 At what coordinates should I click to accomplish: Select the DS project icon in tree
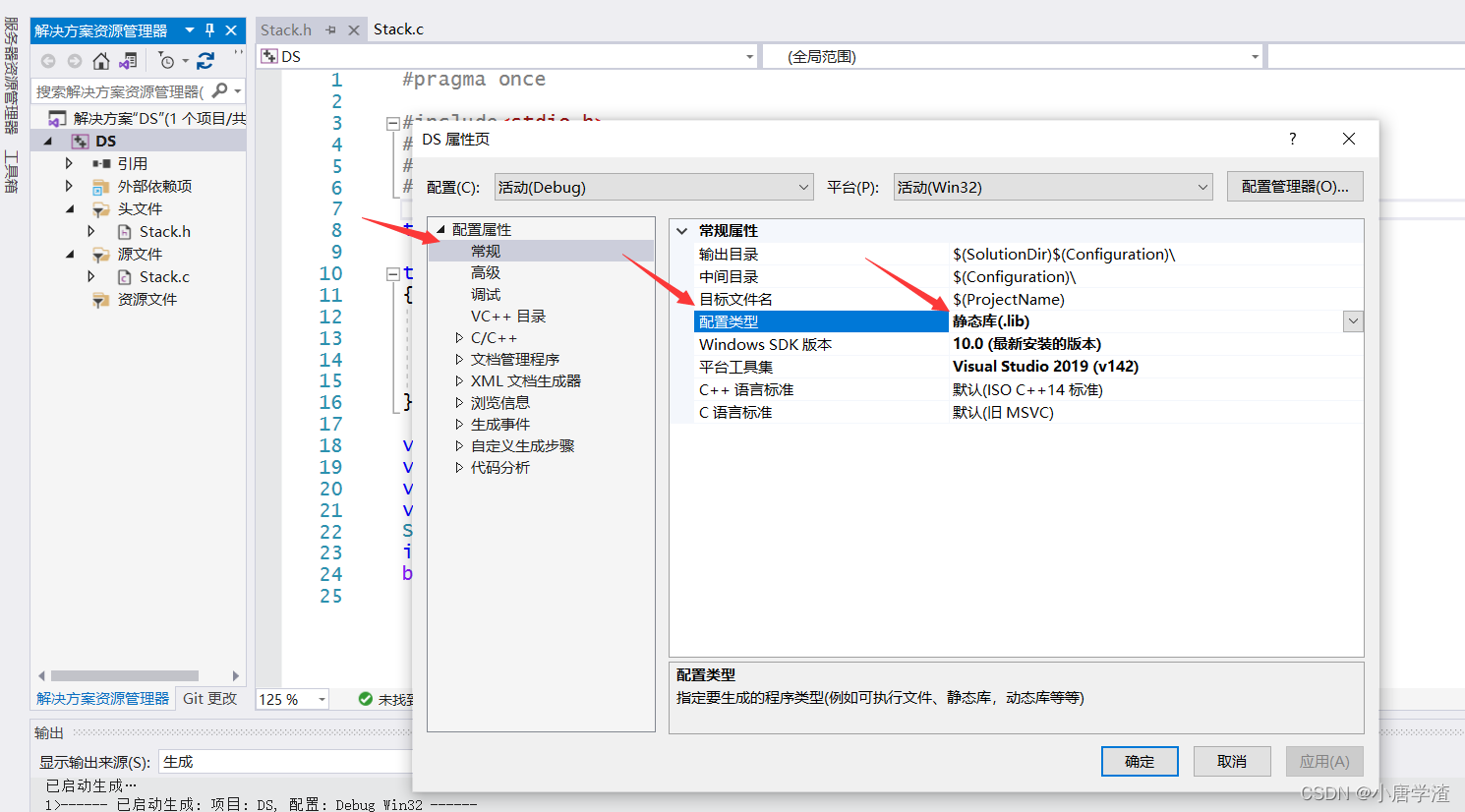(81, 142)
